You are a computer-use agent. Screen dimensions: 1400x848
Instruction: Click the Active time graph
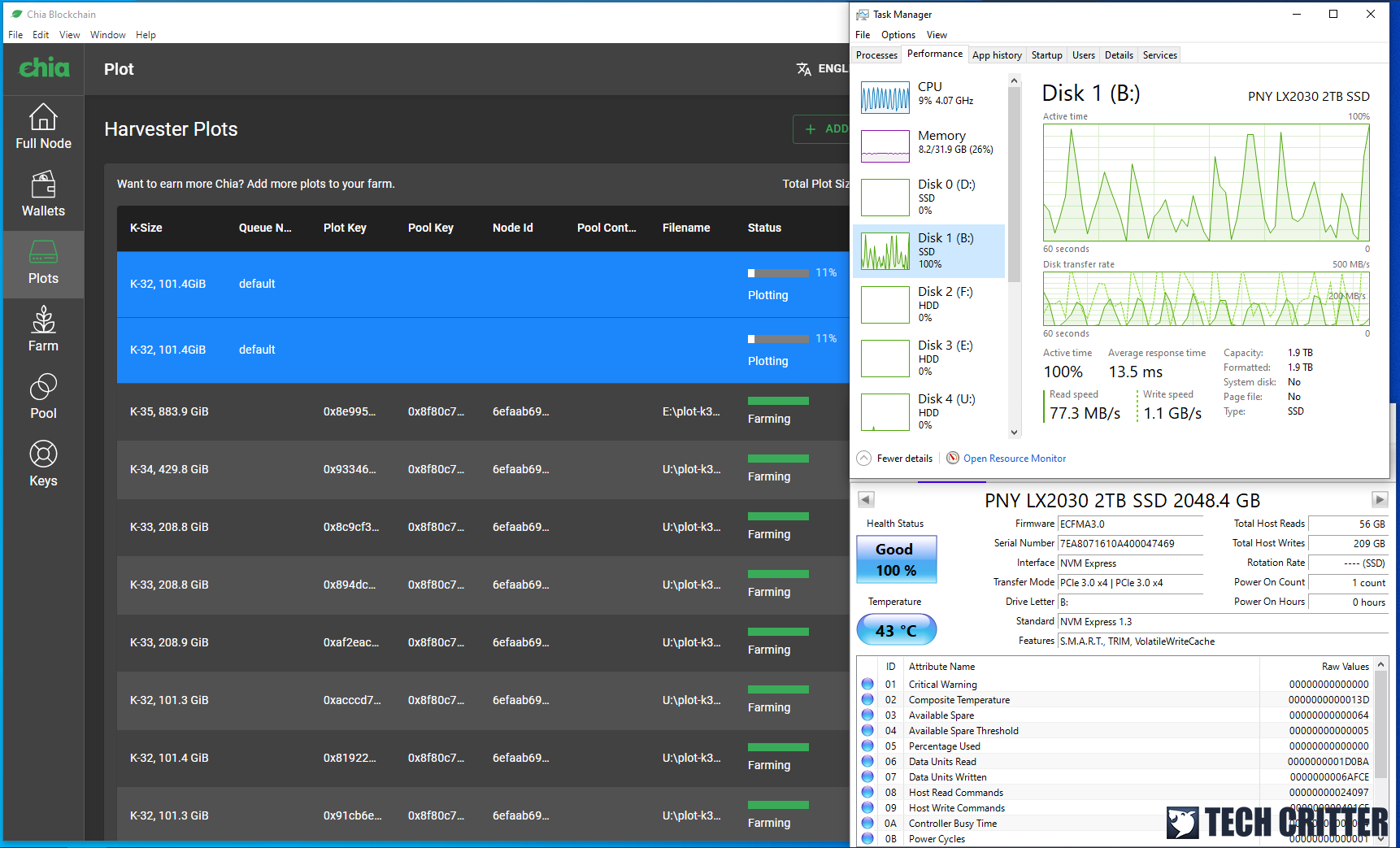click(1207, 182)
